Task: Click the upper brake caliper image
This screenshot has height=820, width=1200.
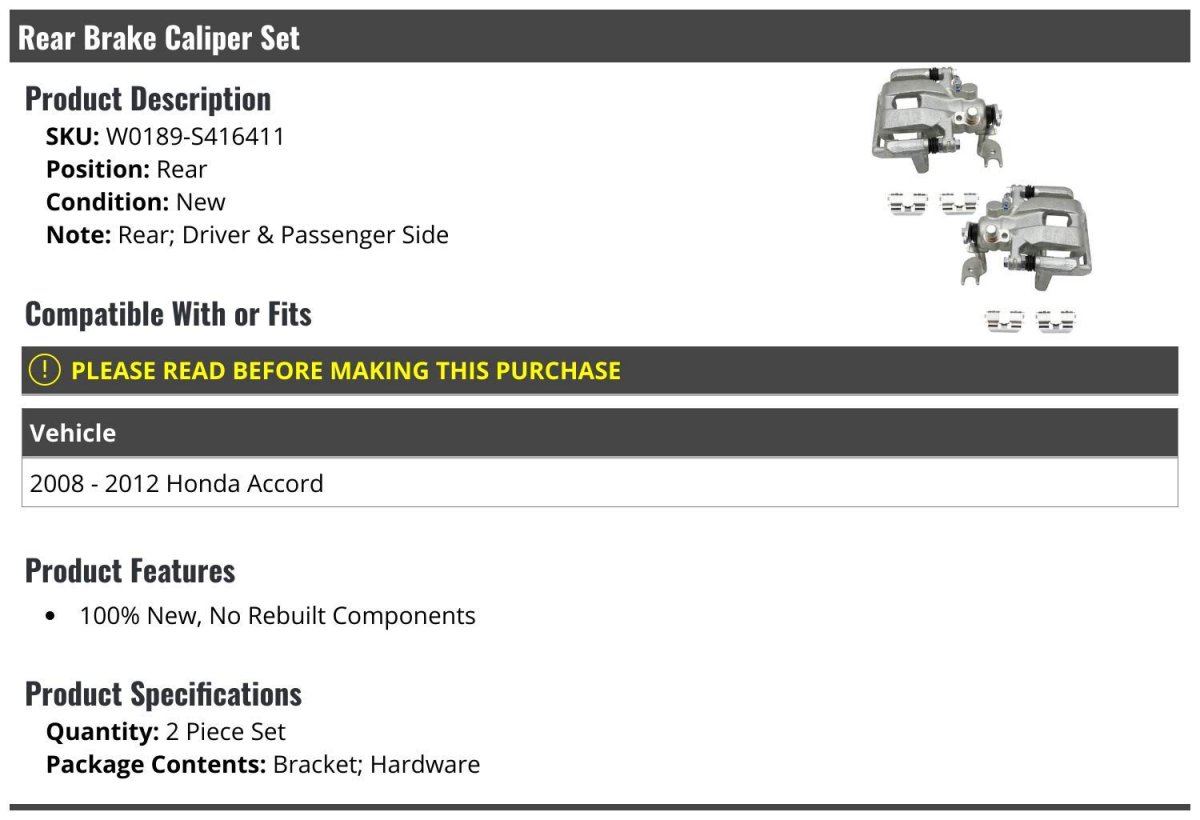Action: (935, 120)
